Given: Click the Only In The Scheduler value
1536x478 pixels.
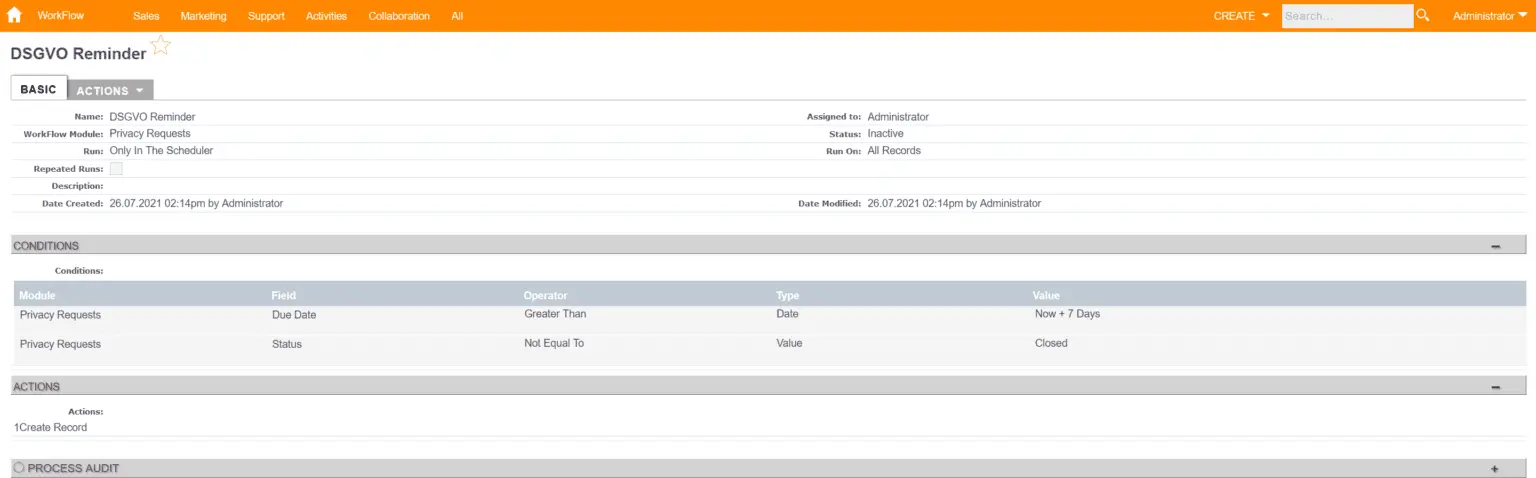Looking at the screenshot, I should coord(161,151).
